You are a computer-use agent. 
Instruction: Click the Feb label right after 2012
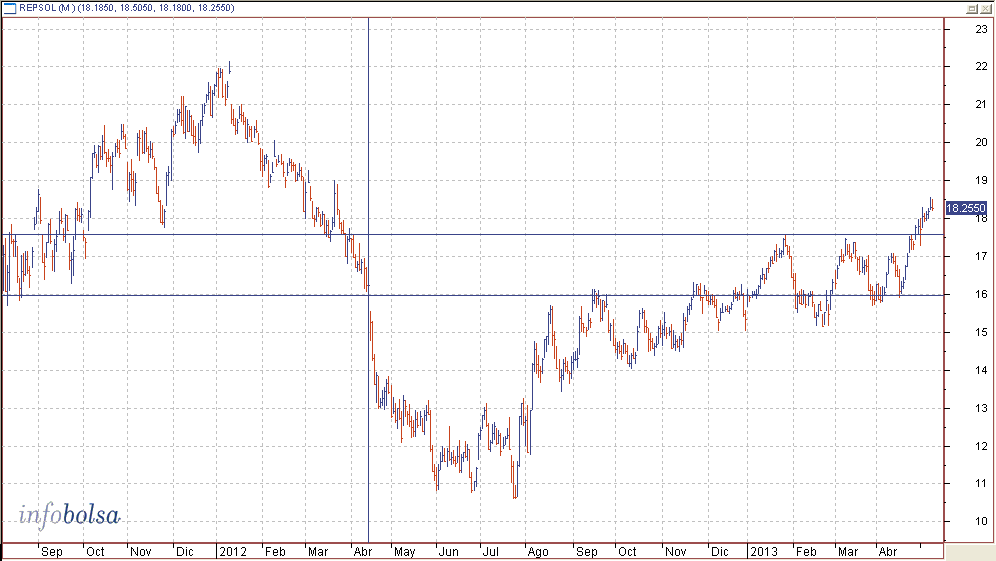[275, 551]
